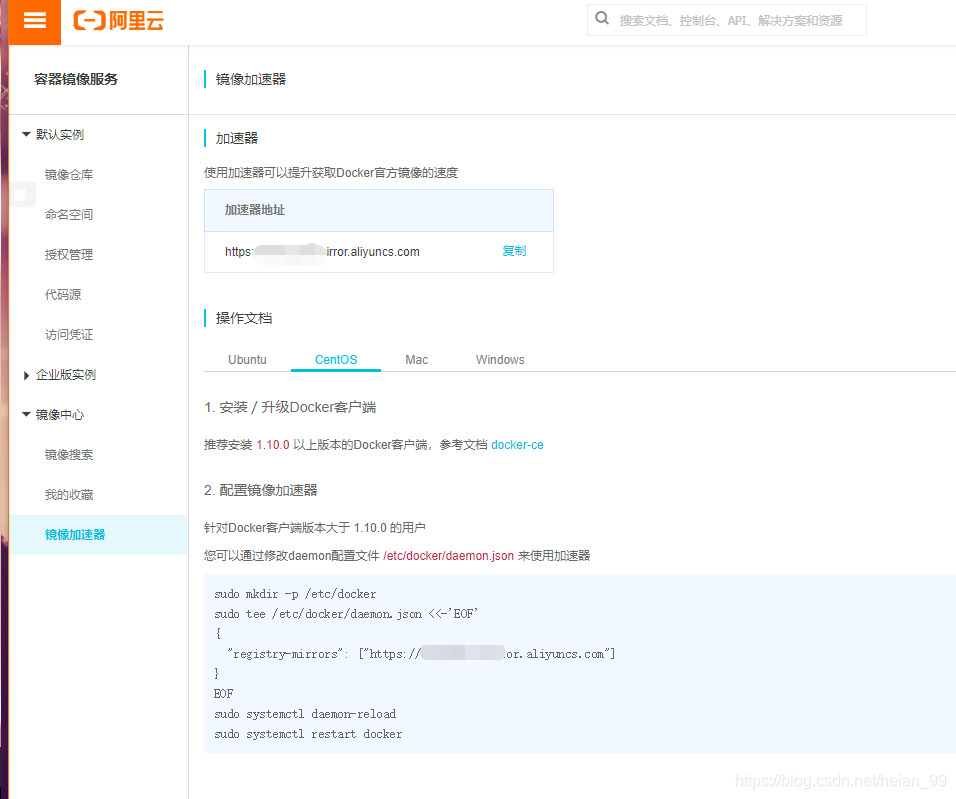Click the 镜像加速器 page title
This screenshot has height=799, width=956.
(x=251, y=79)
